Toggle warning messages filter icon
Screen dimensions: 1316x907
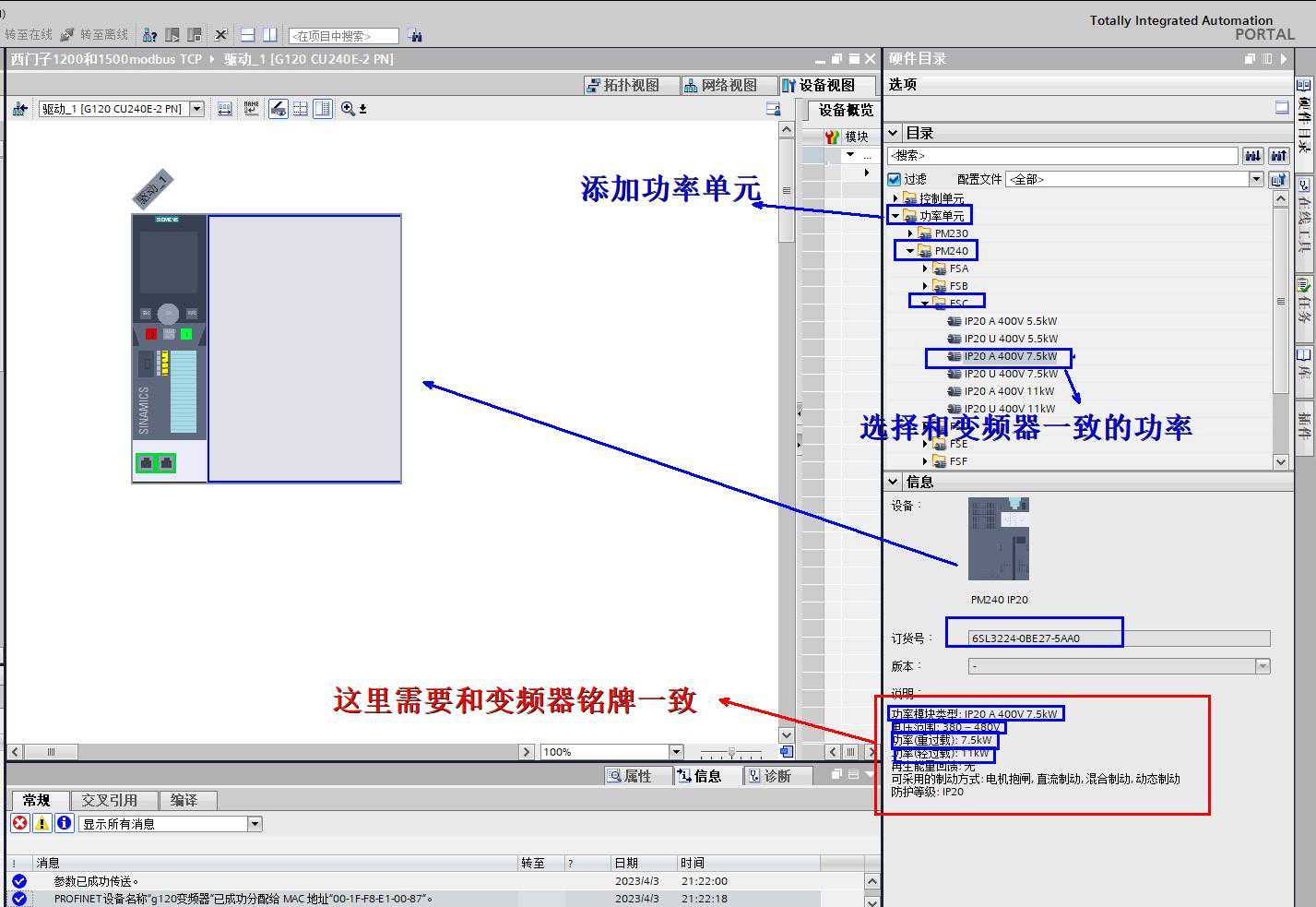[x=41, y=823]
